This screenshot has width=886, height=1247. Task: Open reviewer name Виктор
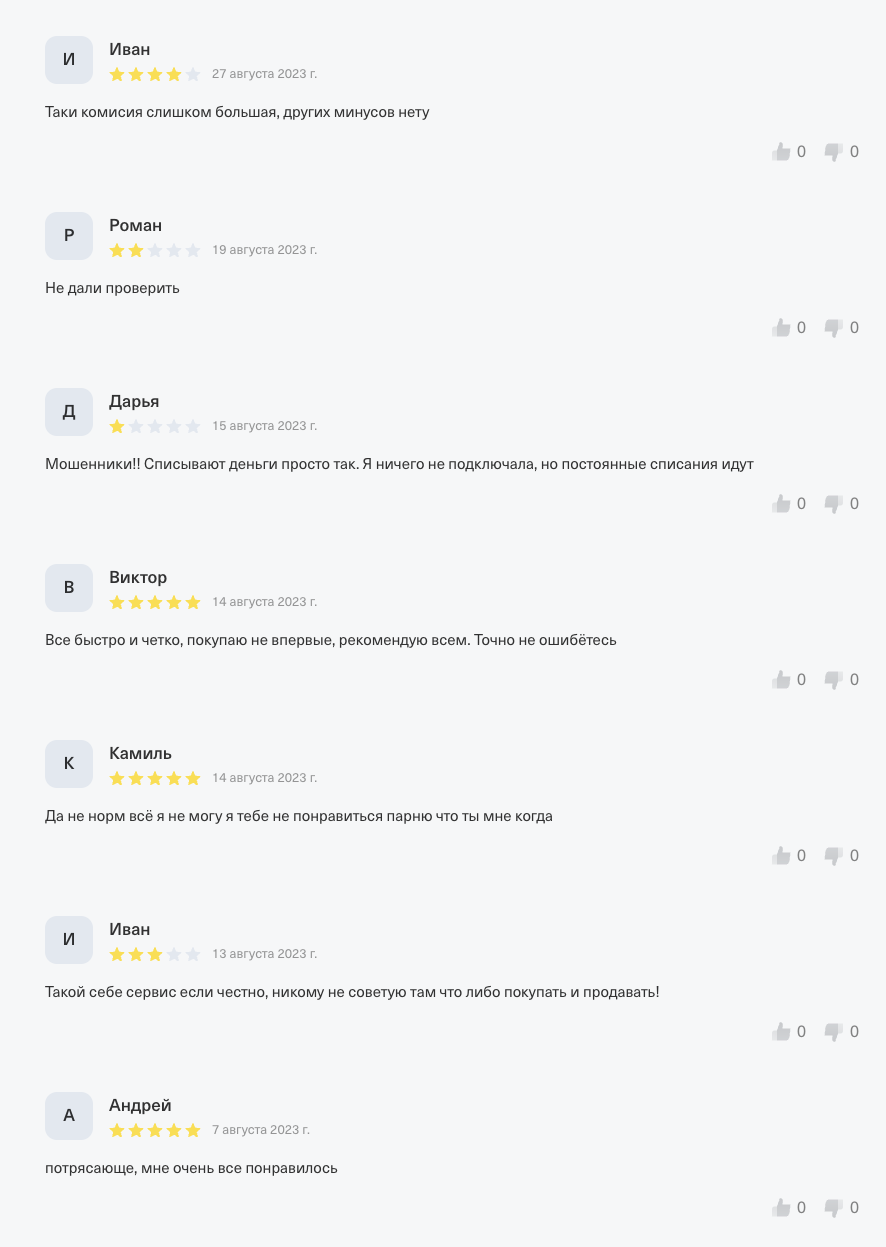(x=138, y=578)
